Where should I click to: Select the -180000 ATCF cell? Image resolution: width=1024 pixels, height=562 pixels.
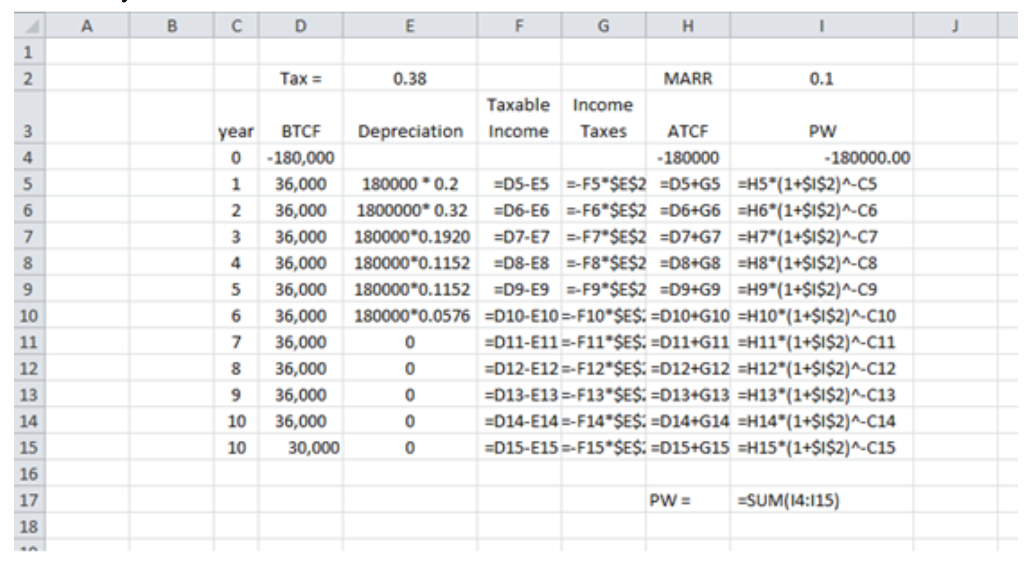[x=688, y=157]
